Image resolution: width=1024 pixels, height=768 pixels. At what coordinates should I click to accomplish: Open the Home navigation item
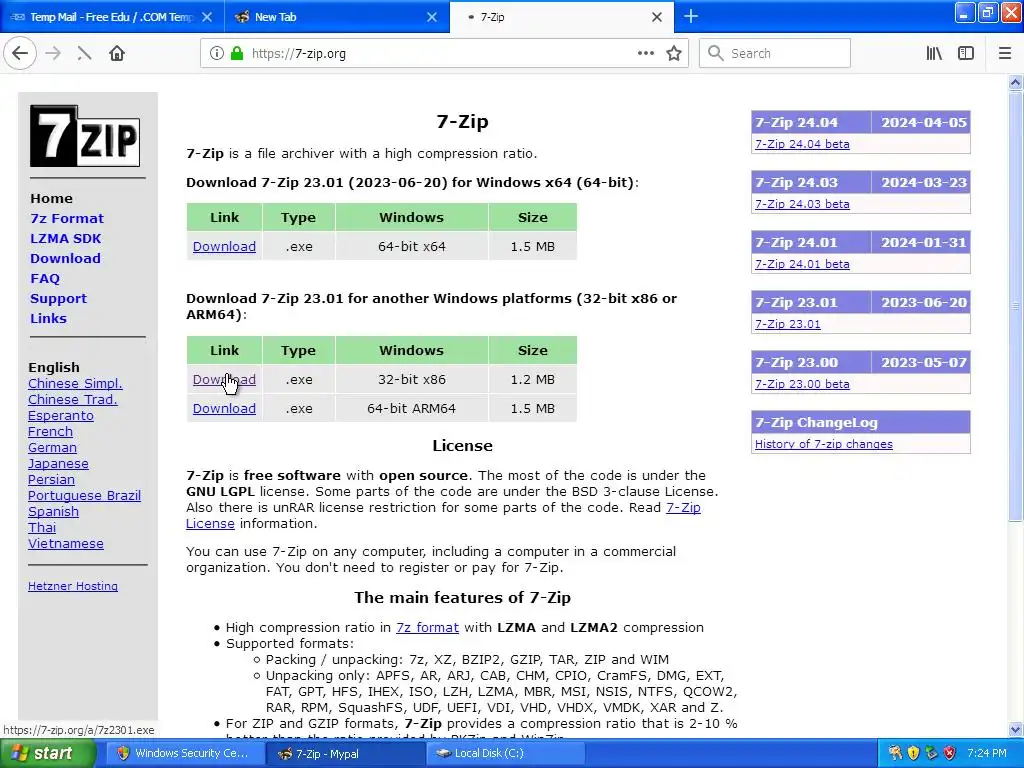click(52, 199)
